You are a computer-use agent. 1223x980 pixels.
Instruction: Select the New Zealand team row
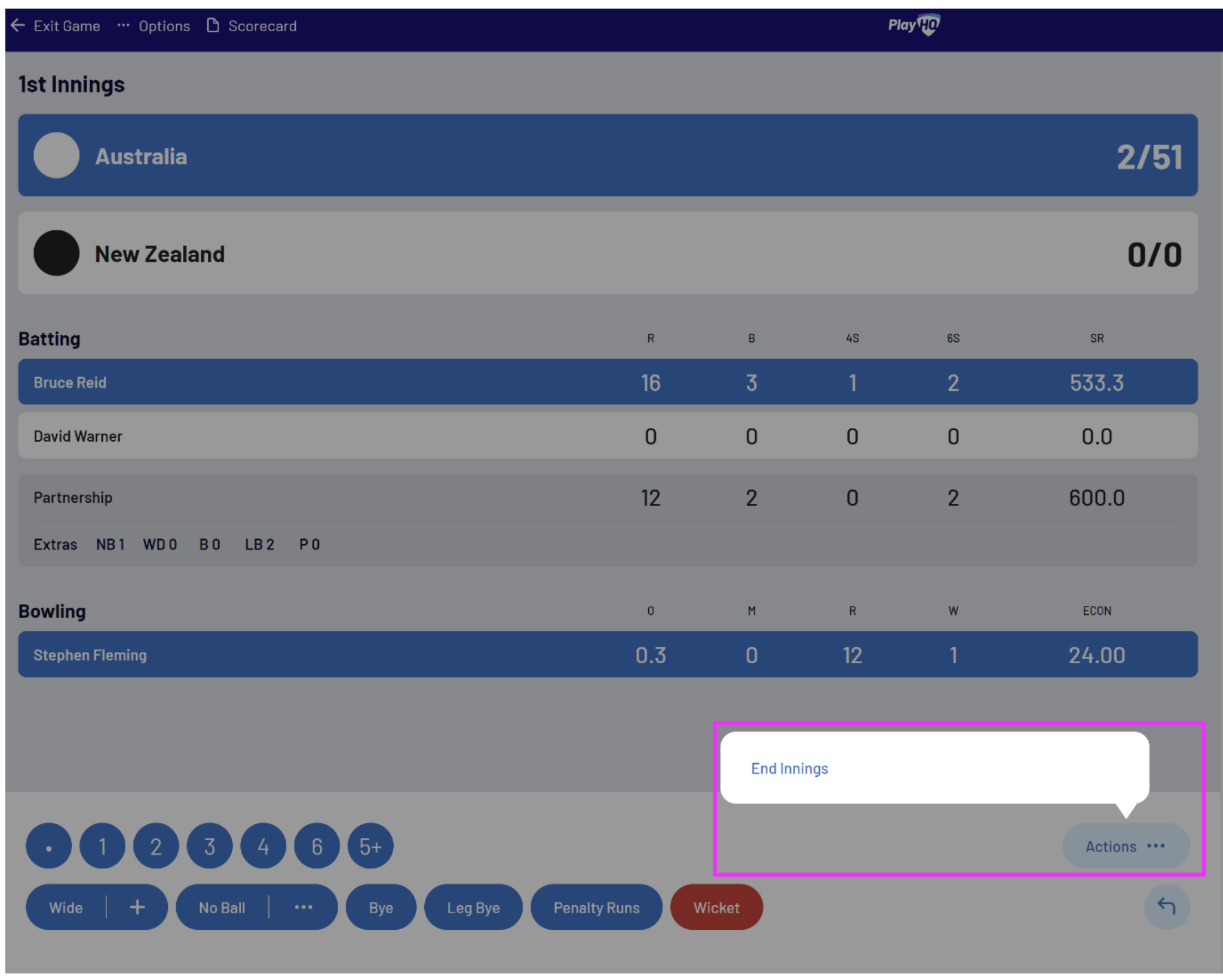pyautogui.click(x=608, y=253)
